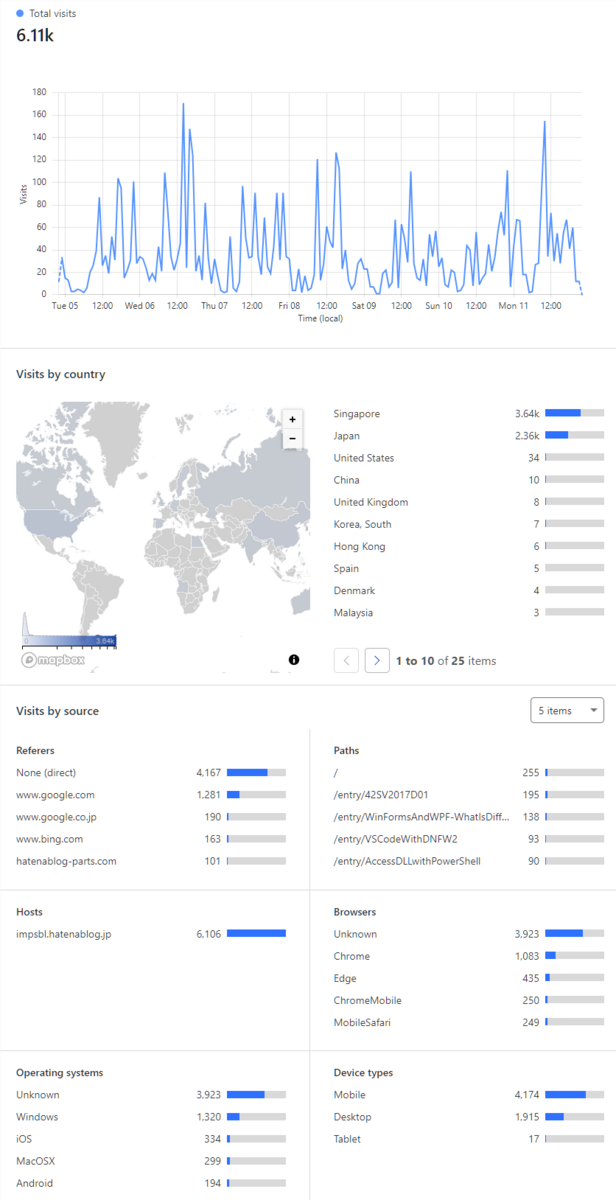Select United Kingdom row
The height and width of the screenshot is (1200, 616).
(468, 502)
